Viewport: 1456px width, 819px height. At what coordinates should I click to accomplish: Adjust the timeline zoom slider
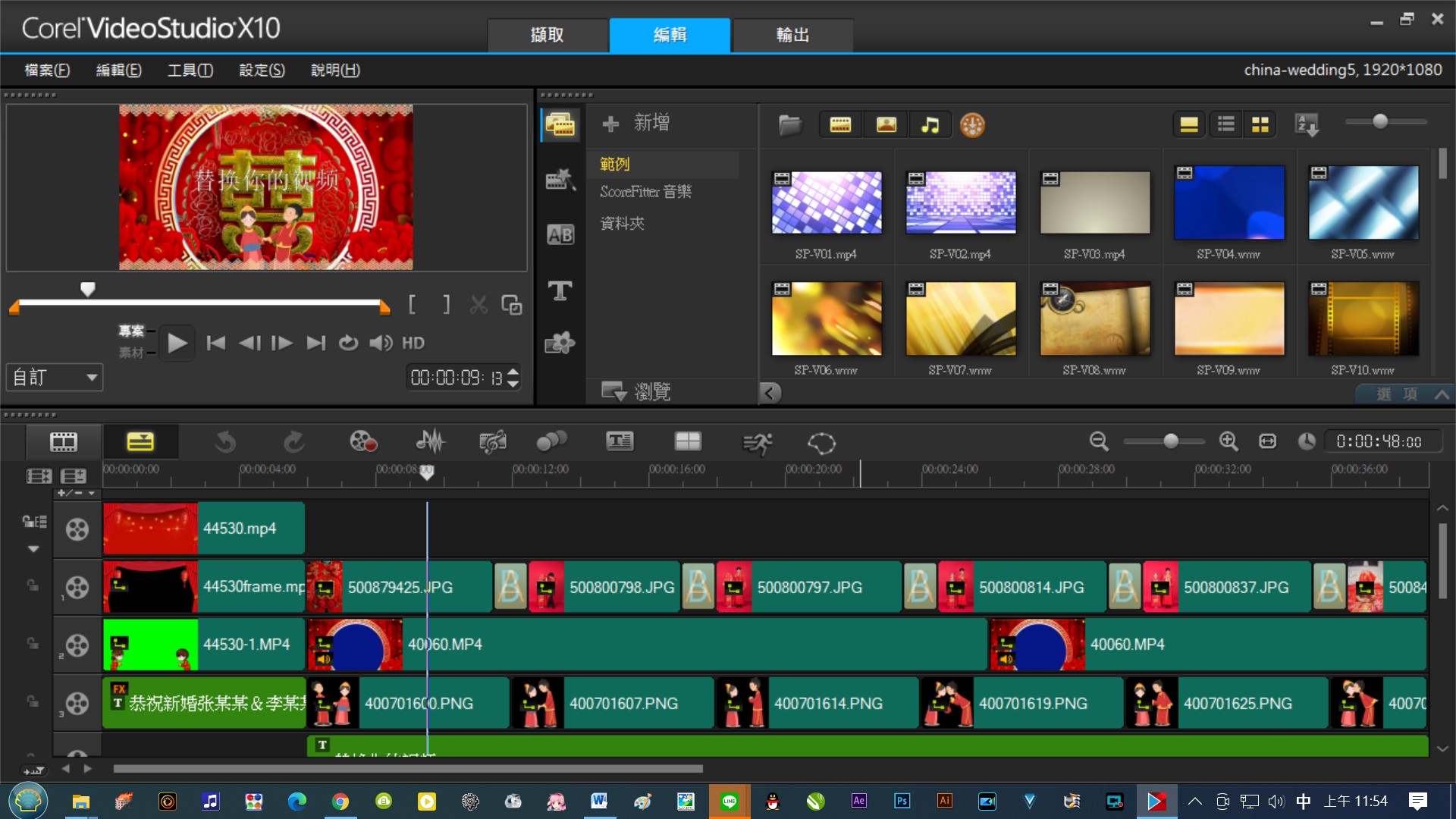point(1171,441)
